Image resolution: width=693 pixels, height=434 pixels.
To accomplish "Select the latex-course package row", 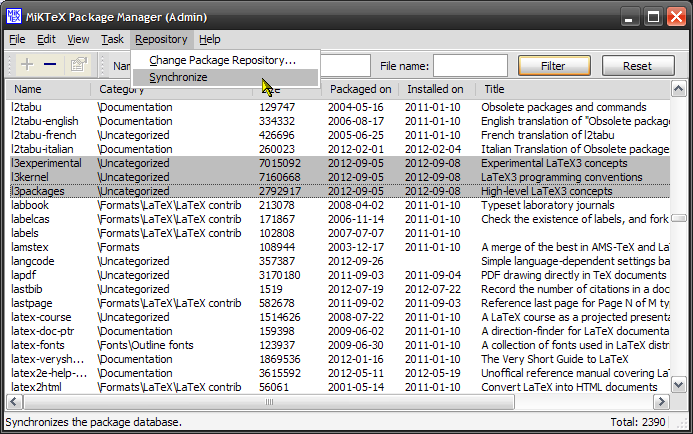I will coord(338,317).
